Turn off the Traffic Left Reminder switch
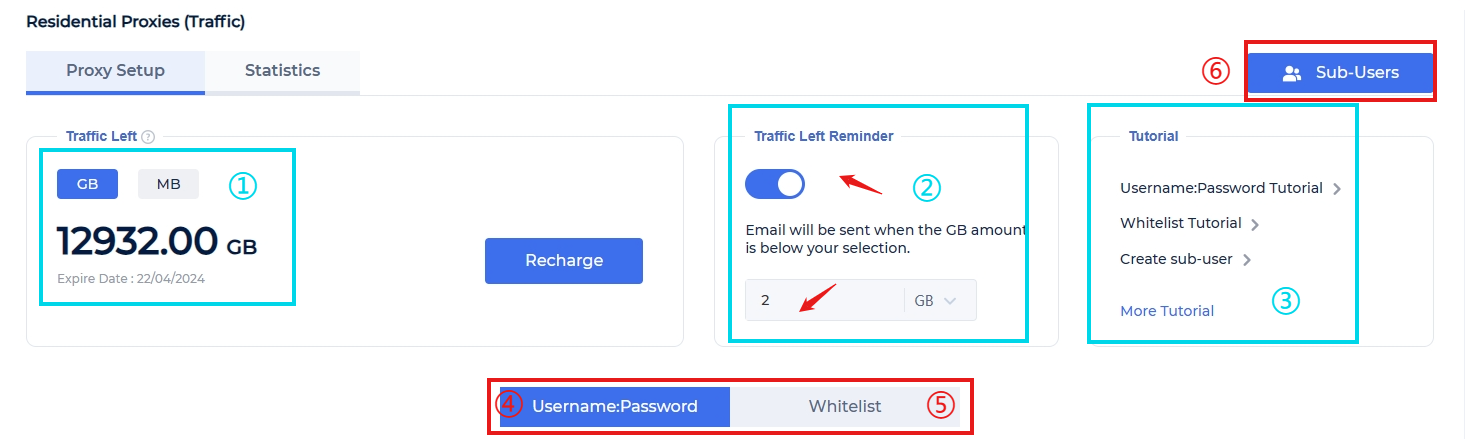 [x=775, y=184]
